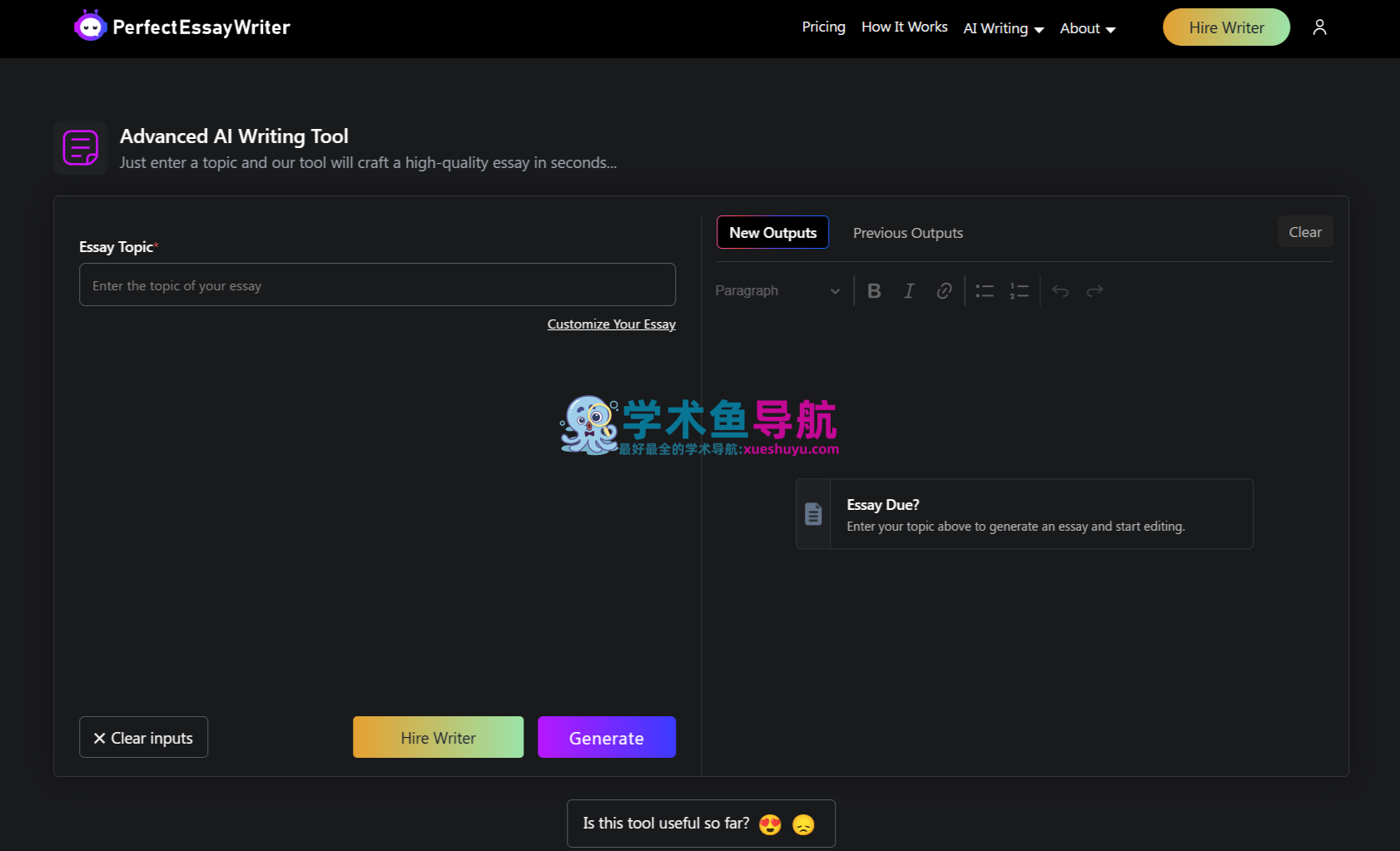This screenshot has height=851, width=1400.
Task: Toggle italic text formatting
Action: 909,290
